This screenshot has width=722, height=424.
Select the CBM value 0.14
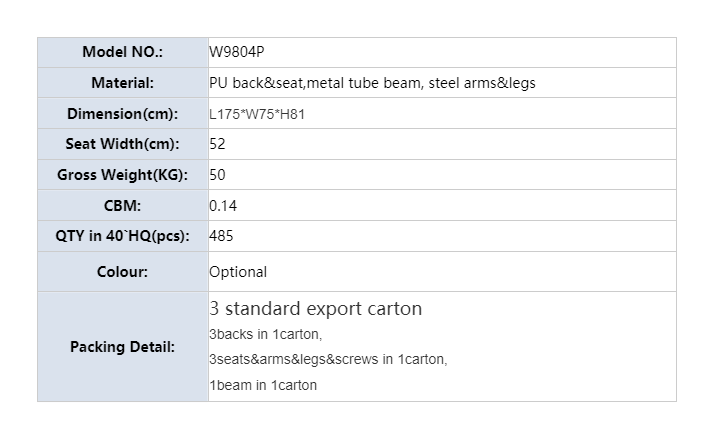pos(223,206)
